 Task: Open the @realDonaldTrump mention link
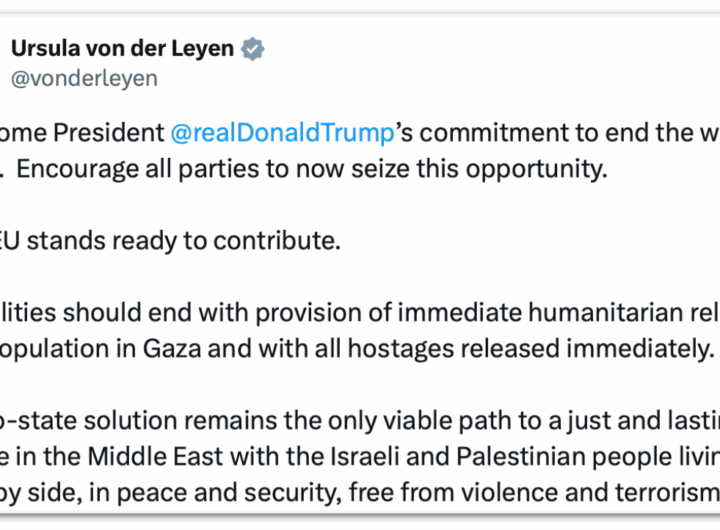click(x=283, y=130)
